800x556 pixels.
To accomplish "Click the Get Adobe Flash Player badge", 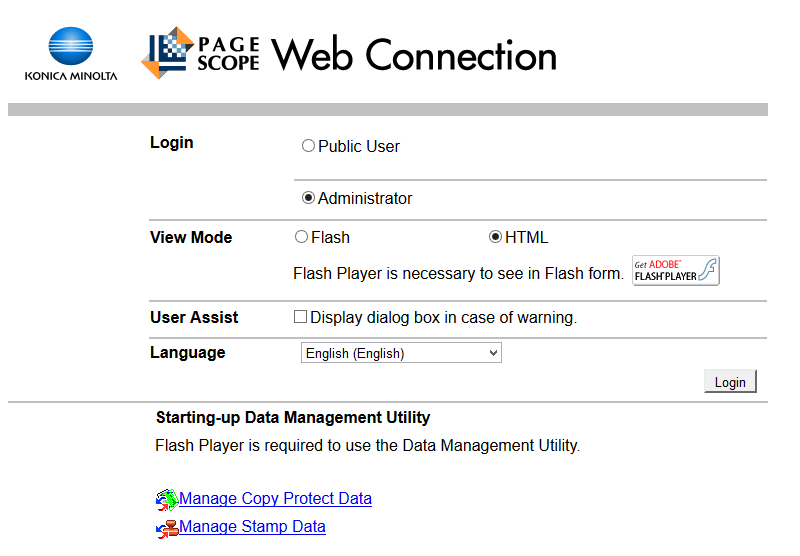I will pos(675,271).
